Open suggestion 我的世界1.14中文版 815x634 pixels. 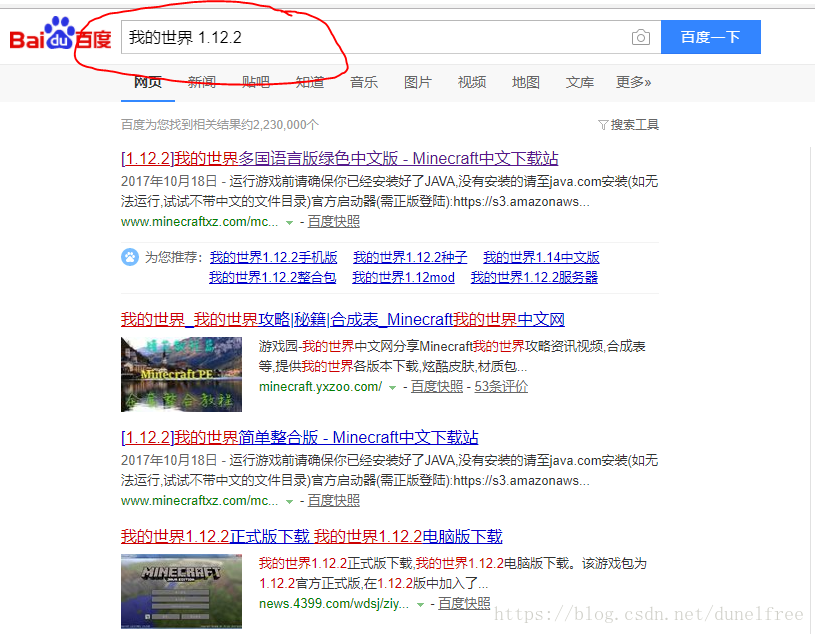[541, 257]
